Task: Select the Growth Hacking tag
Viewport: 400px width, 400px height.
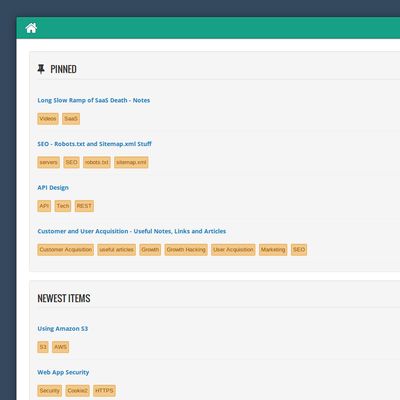Action: click(x=186, y=250)
